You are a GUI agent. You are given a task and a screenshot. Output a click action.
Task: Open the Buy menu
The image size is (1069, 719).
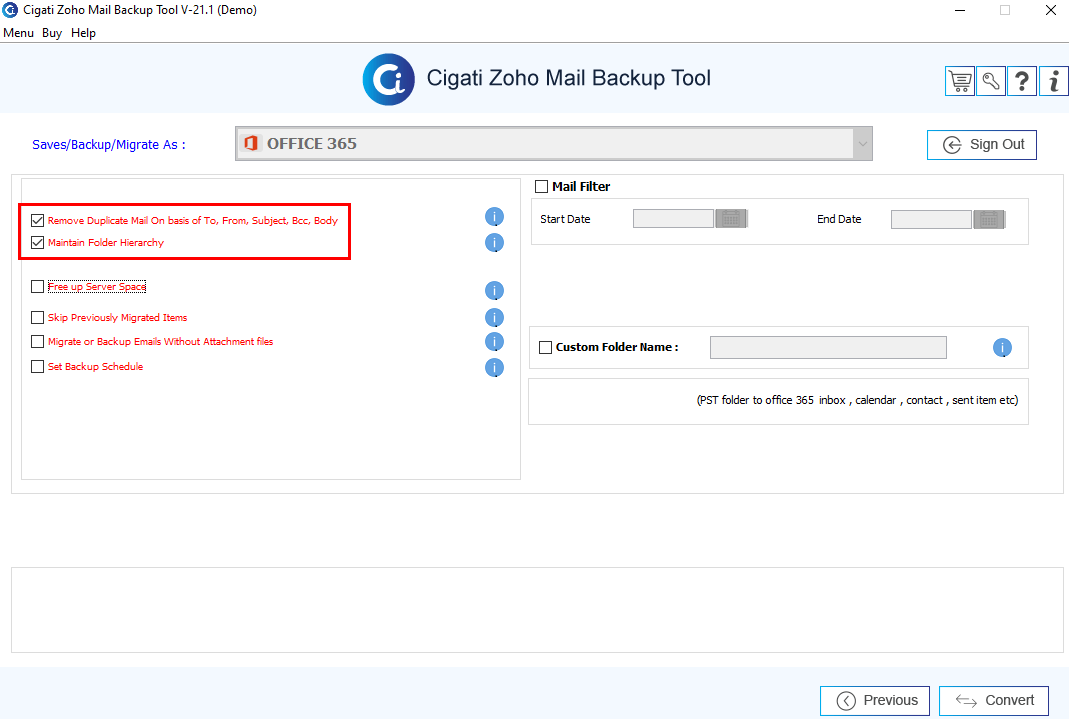(52, 33)
